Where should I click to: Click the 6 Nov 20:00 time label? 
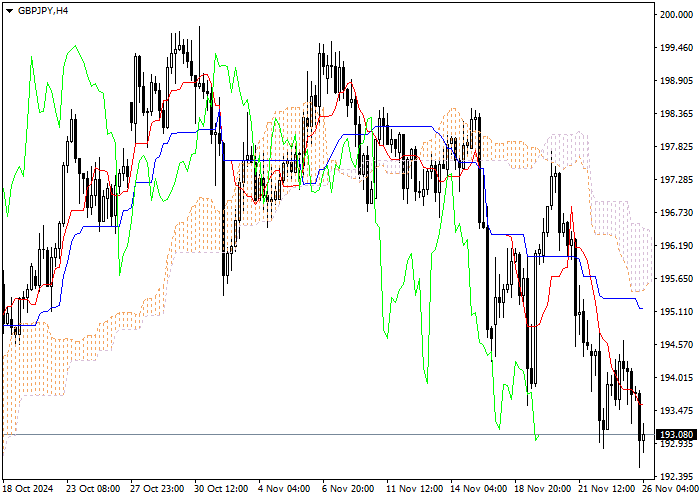tap(349, 489)
